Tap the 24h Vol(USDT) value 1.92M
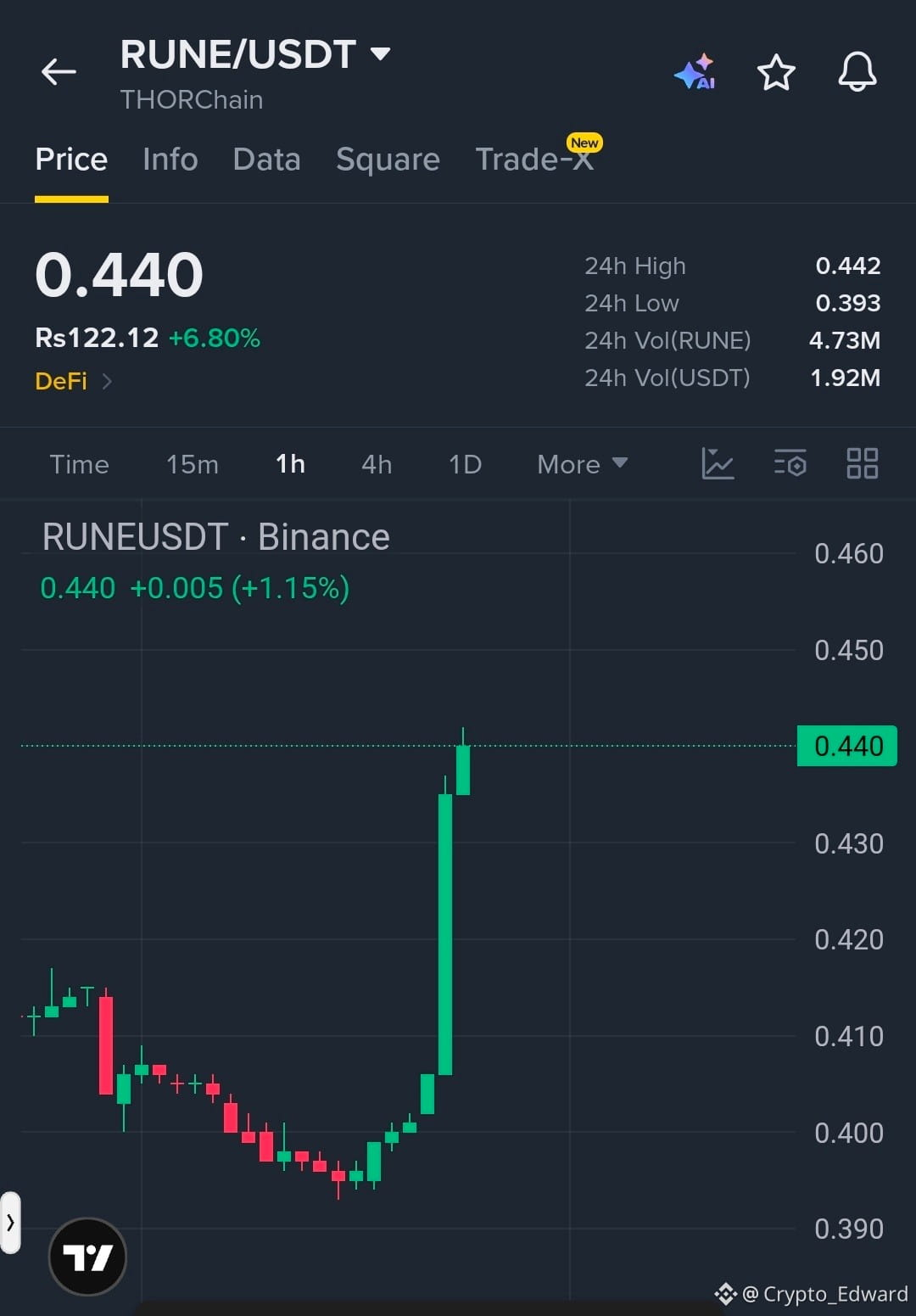The width and height of the screenshot is (916, 1316). [x=846, y=378]
